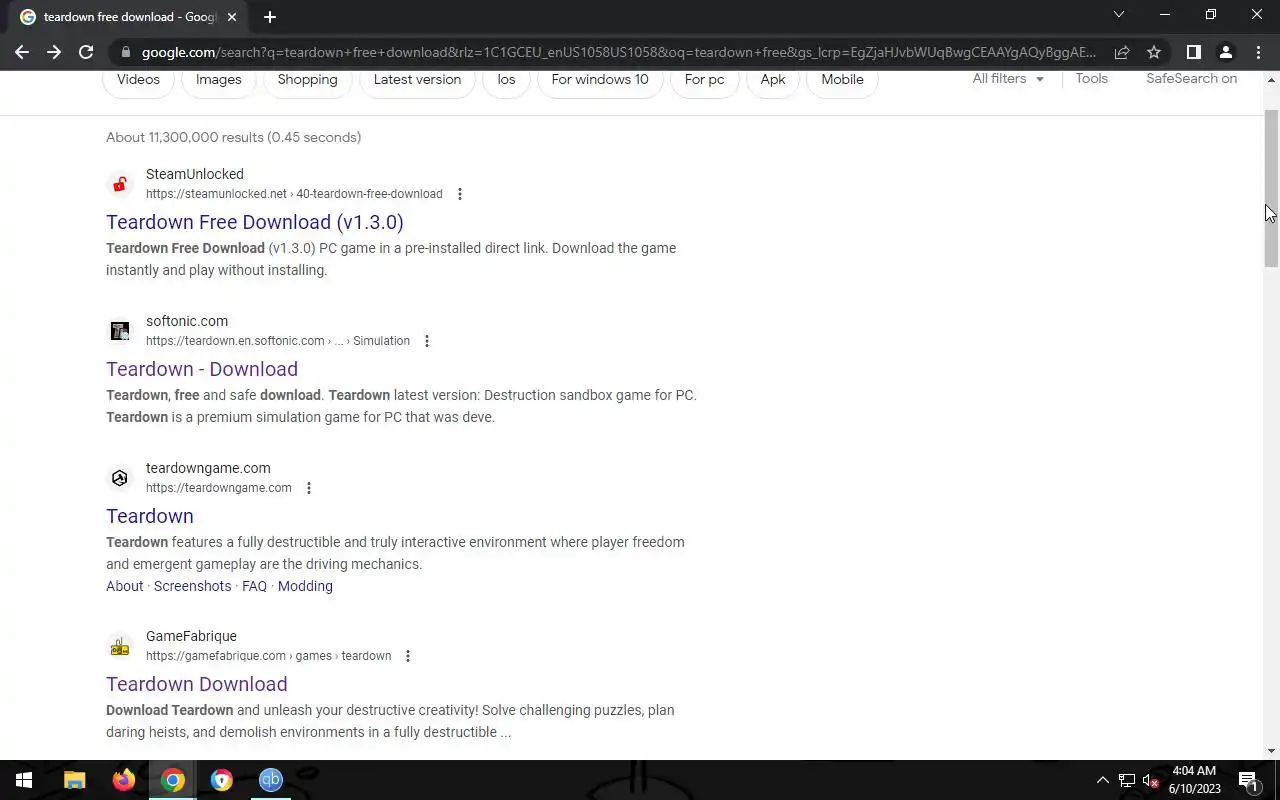Click the SteamUnlocked site favicon
1280x800 pixels.
[120, 184]
